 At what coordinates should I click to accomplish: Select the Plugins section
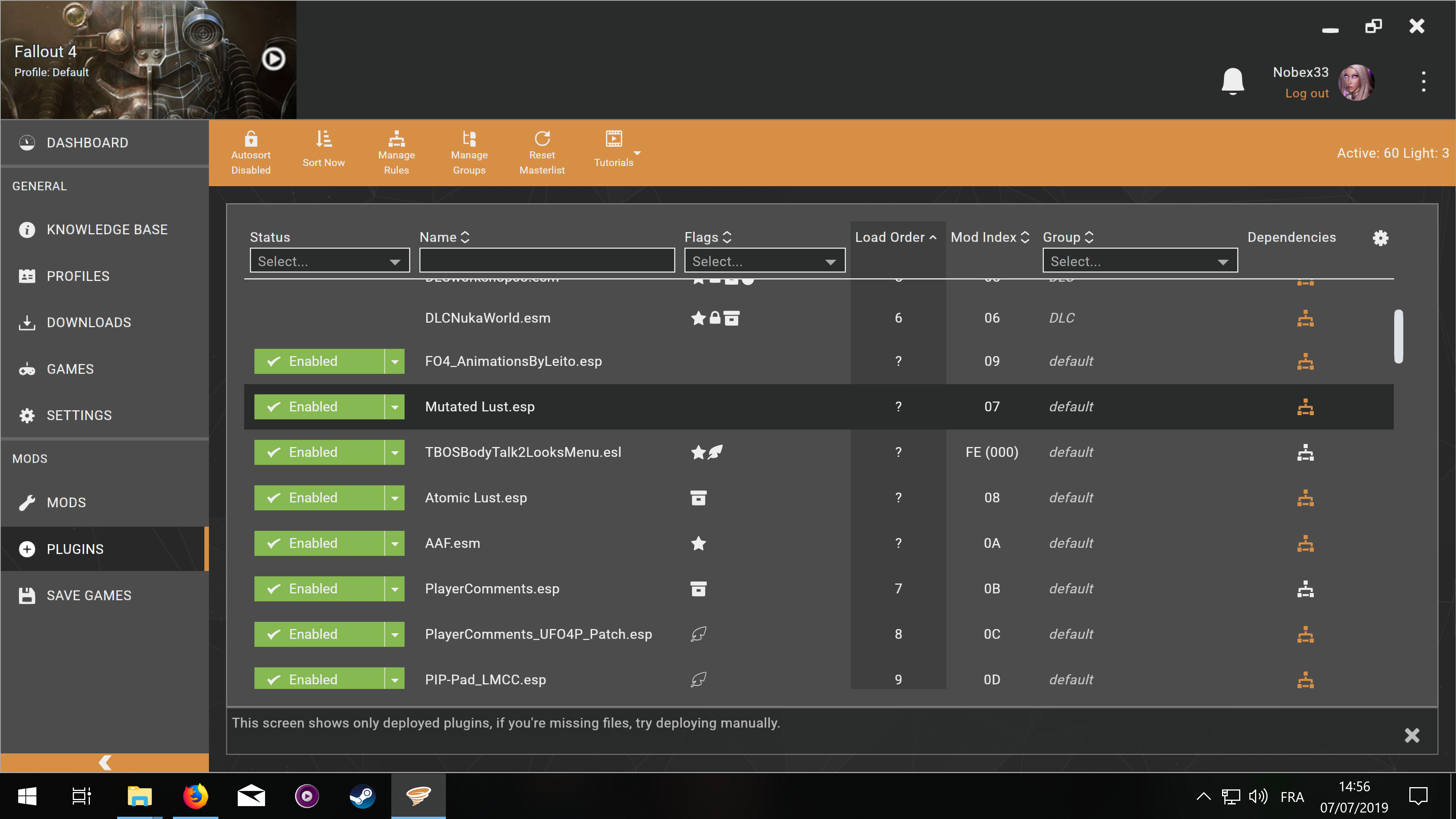coord(105,549)
